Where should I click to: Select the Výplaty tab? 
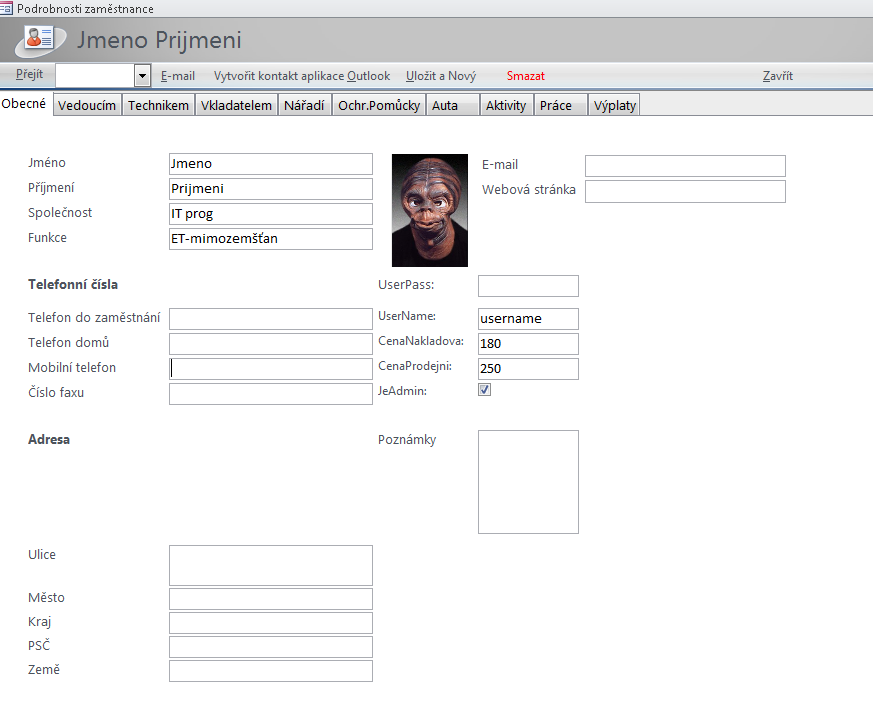pos(614,105)
